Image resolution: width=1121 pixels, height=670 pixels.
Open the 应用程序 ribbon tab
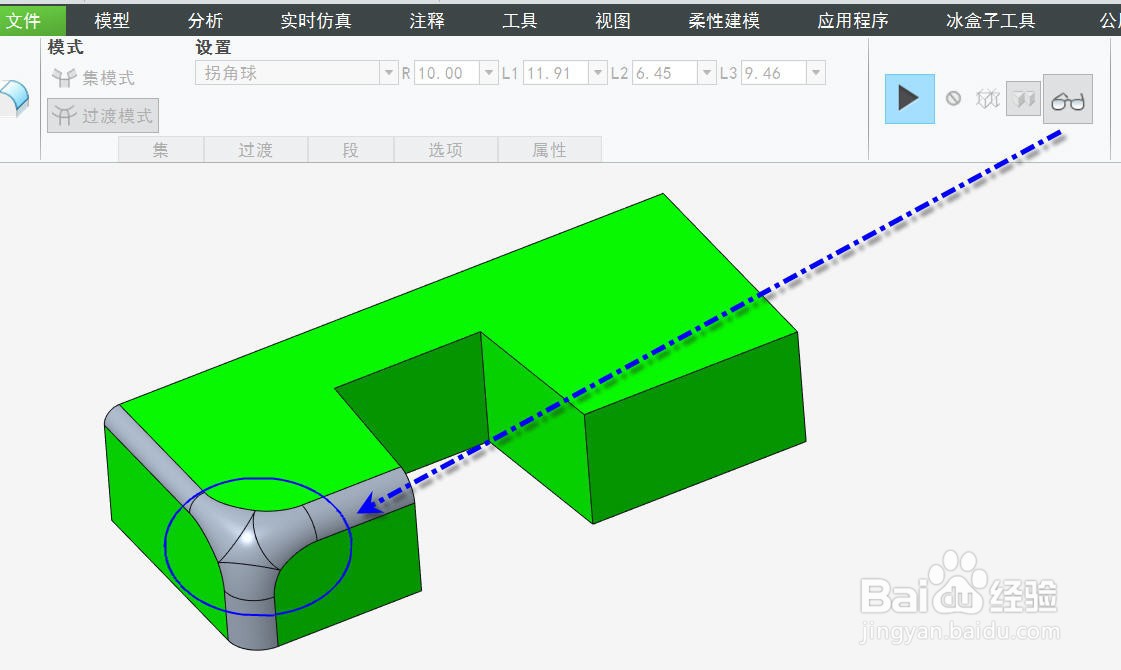(852, 21)
